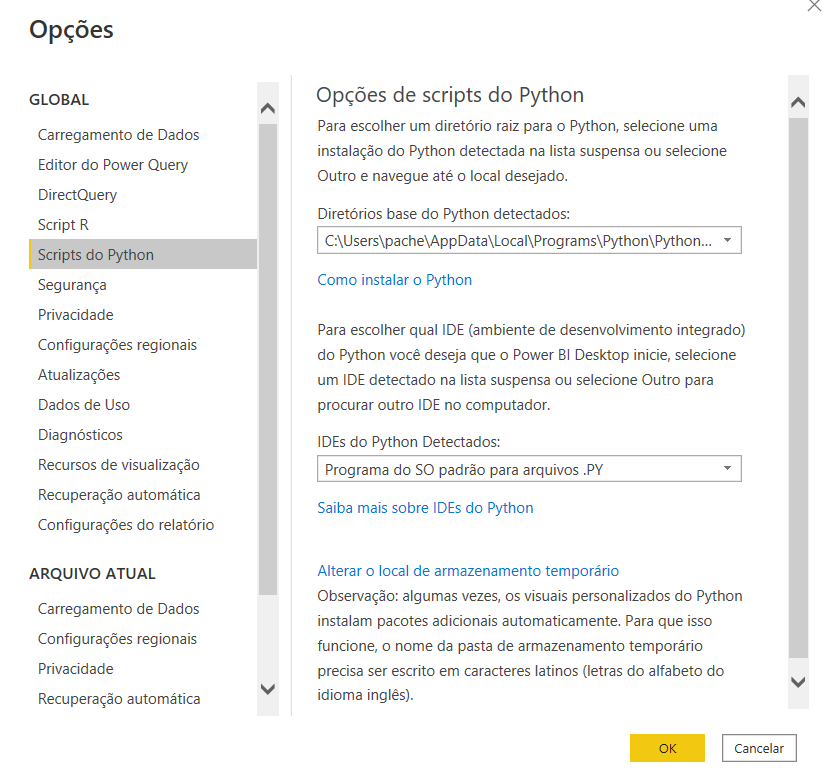The height and width of the screenshot is (772, 826).
Task: Click sidebar scrollbar down arrow
Action: coord(268,689)
